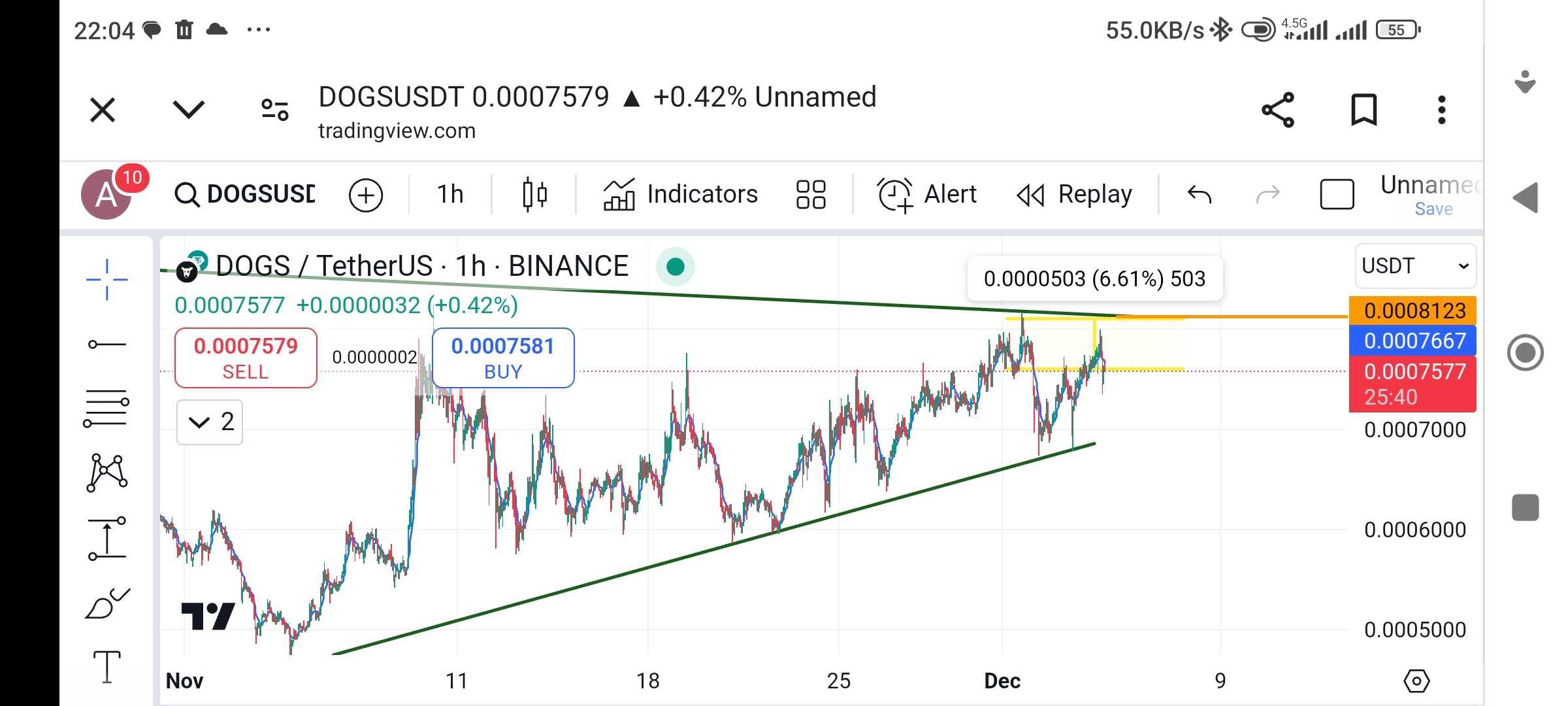This screenshot has height=706, width=1568.
Task: Open site settings sliders icon
Action: coord(274,110)
